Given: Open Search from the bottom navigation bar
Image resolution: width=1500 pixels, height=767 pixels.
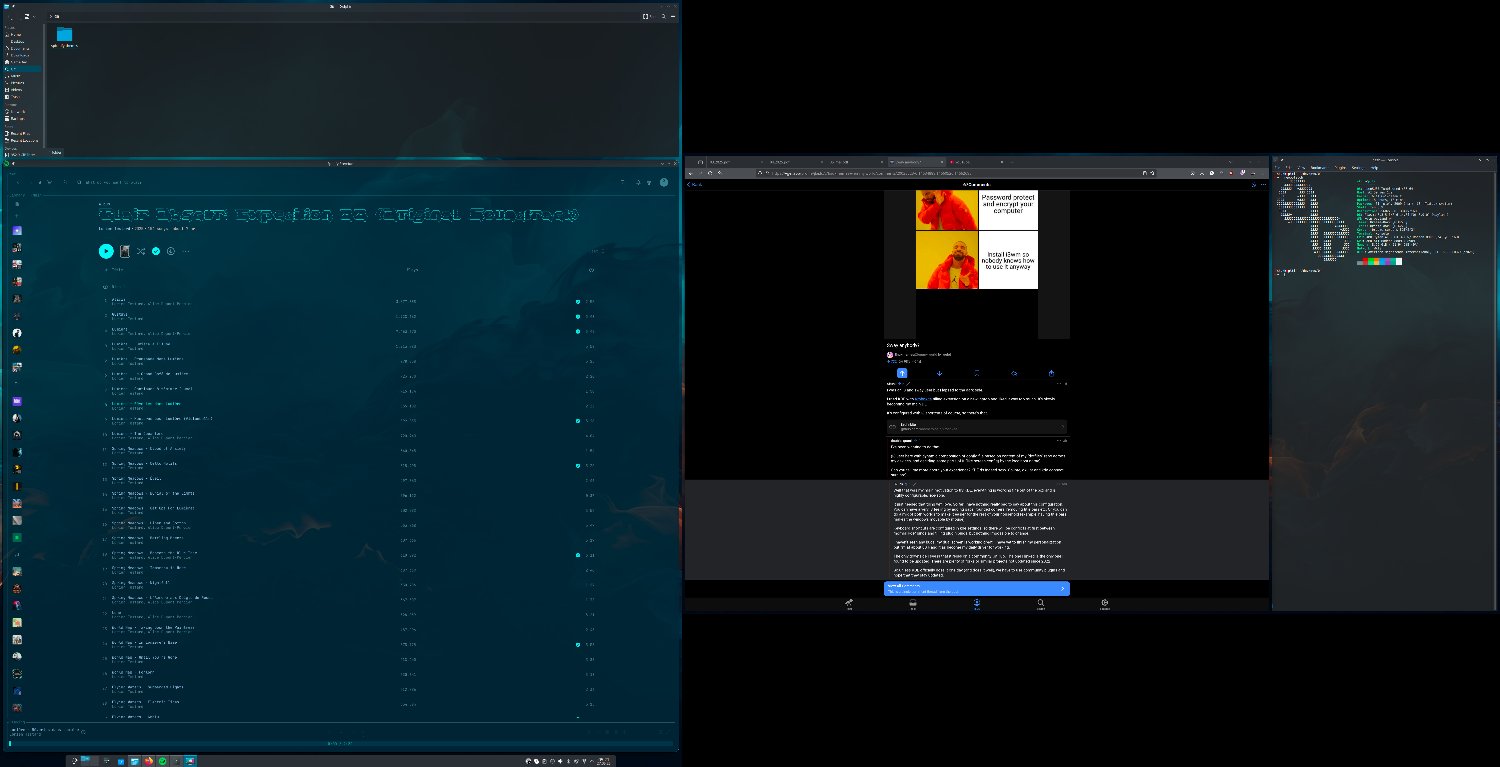Looking at the screenshot, I should coord(1041,604).
